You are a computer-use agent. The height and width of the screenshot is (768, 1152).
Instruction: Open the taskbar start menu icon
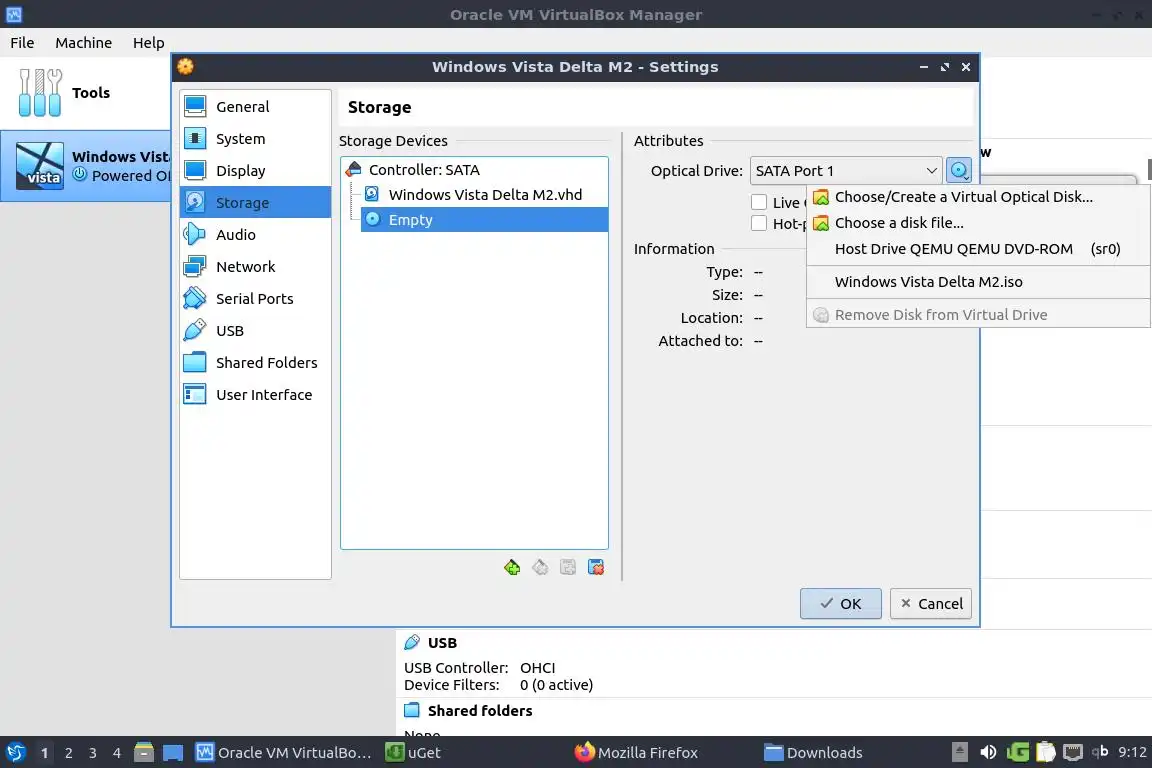(16, 753)
